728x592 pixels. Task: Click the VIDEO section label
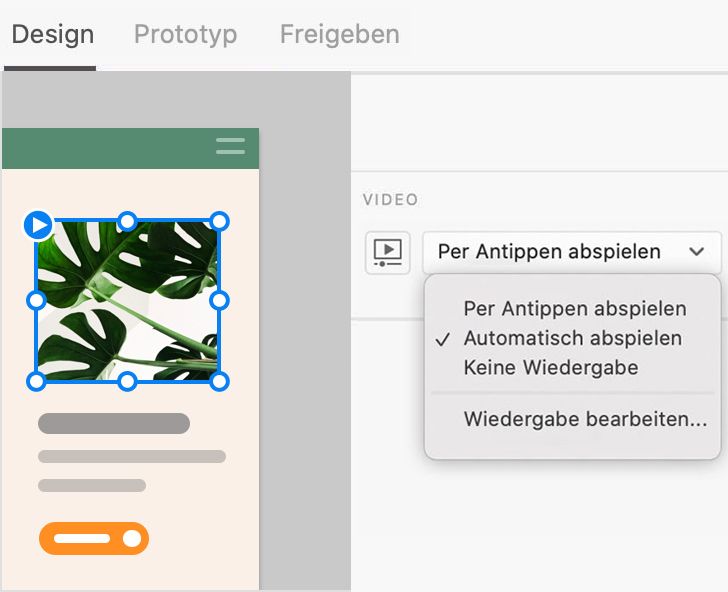(390, 200)
